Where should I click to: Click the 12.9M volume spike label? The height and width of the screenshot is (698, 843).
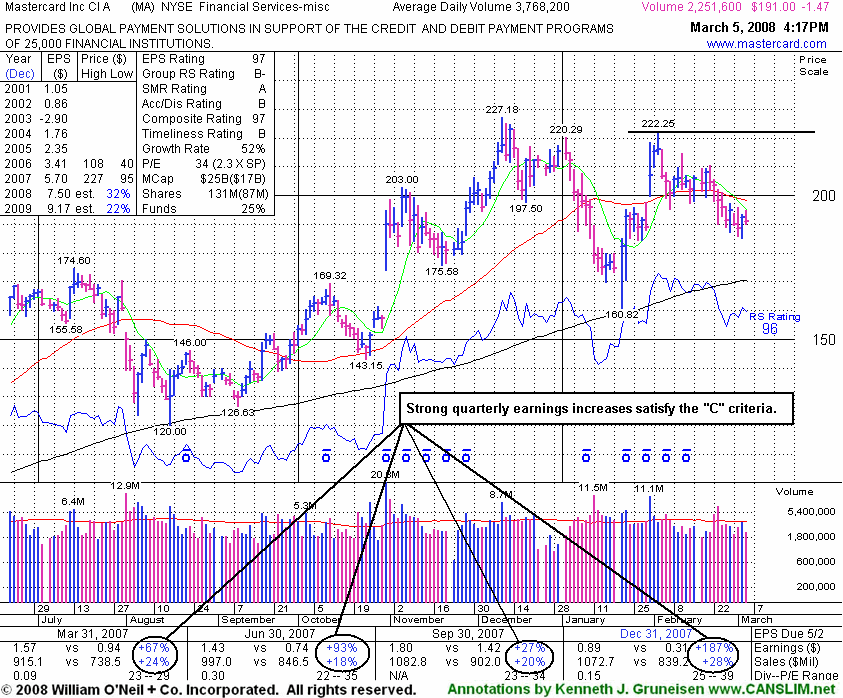click(125, 486)
